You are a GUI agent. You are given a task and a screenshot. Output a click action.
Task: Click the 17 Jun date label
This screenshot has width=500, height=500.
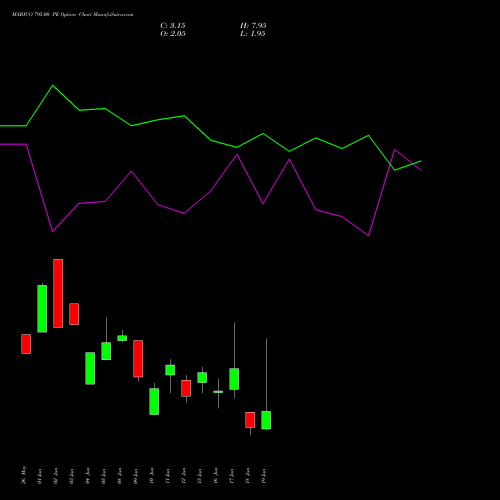(x=232, y=476)
